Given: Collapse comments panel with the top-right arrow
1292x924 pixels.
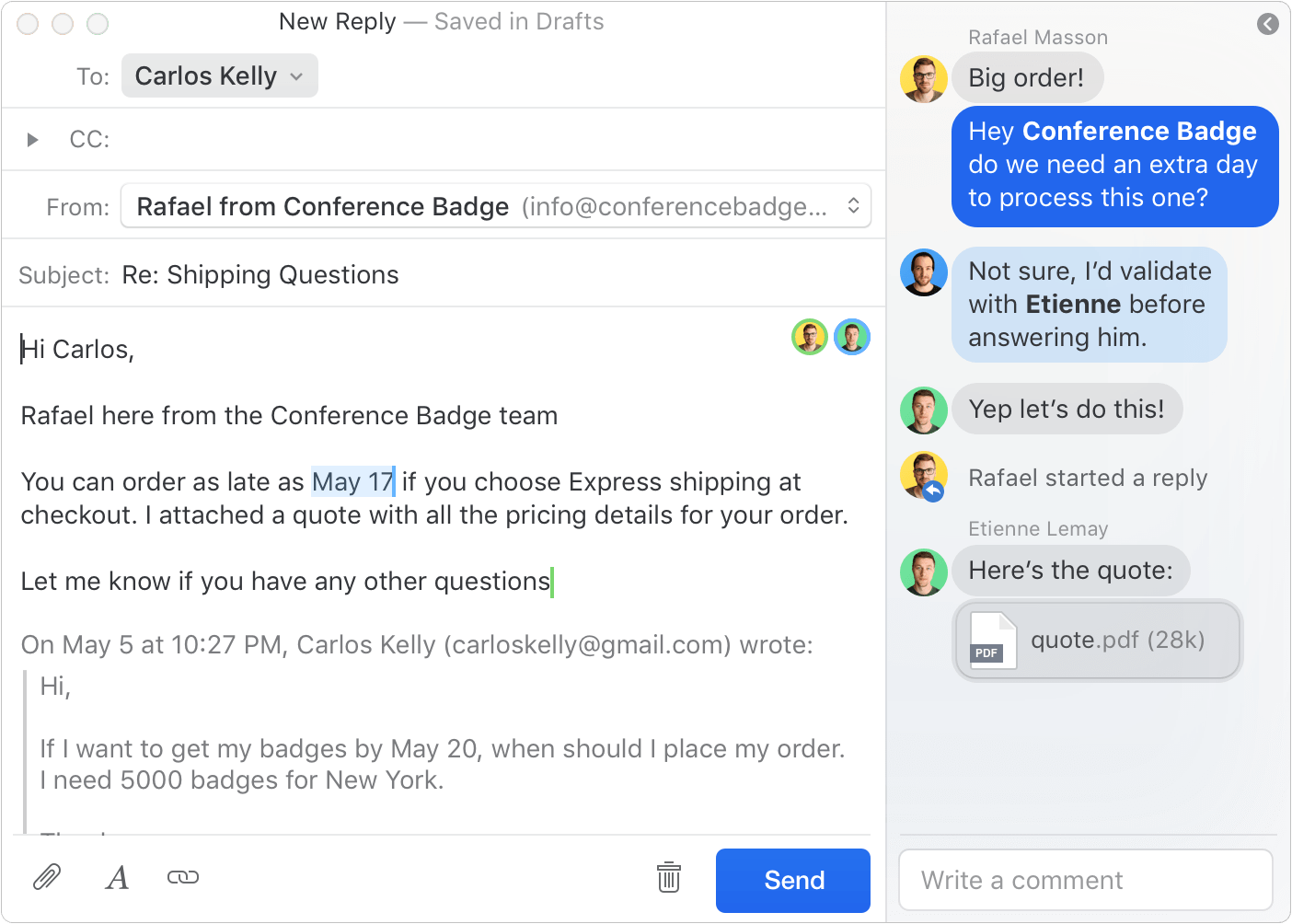Looking at the screenshot, I should click(x=1268, y=24).
